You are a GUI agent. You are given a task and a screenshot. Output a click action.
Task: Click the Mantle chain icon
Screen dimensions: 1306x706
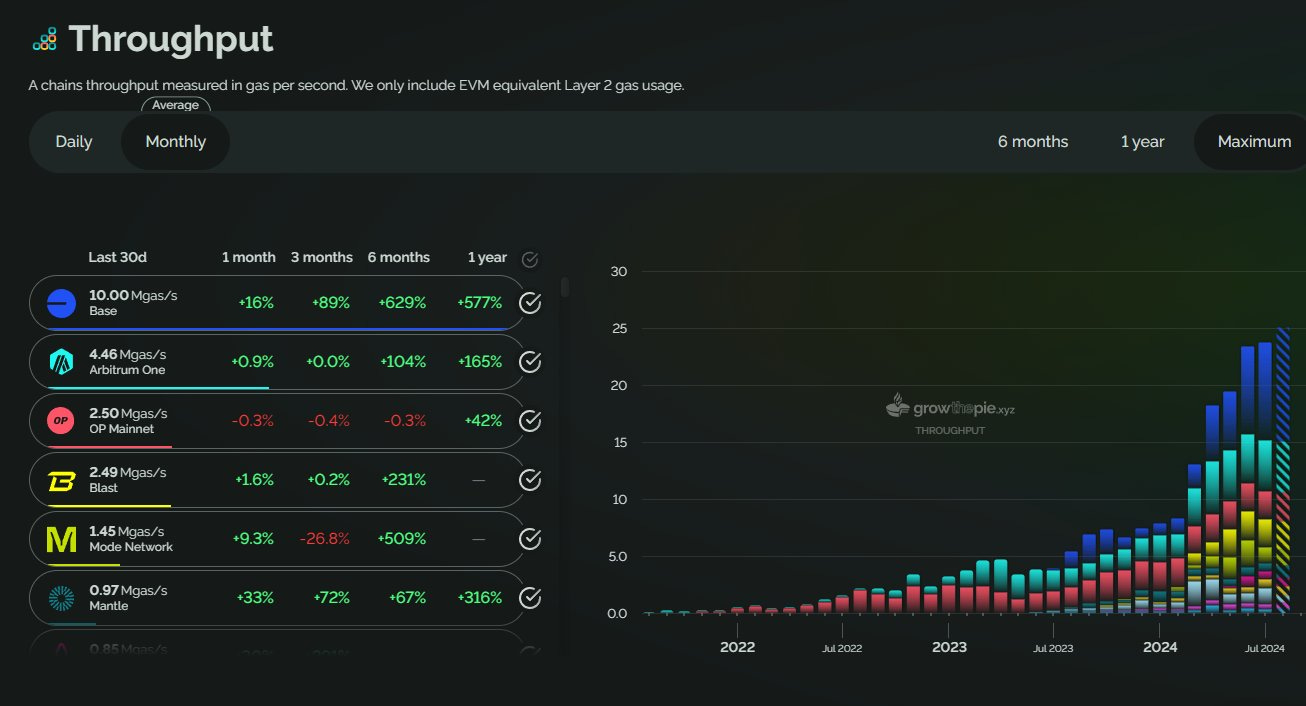[59, 597]
